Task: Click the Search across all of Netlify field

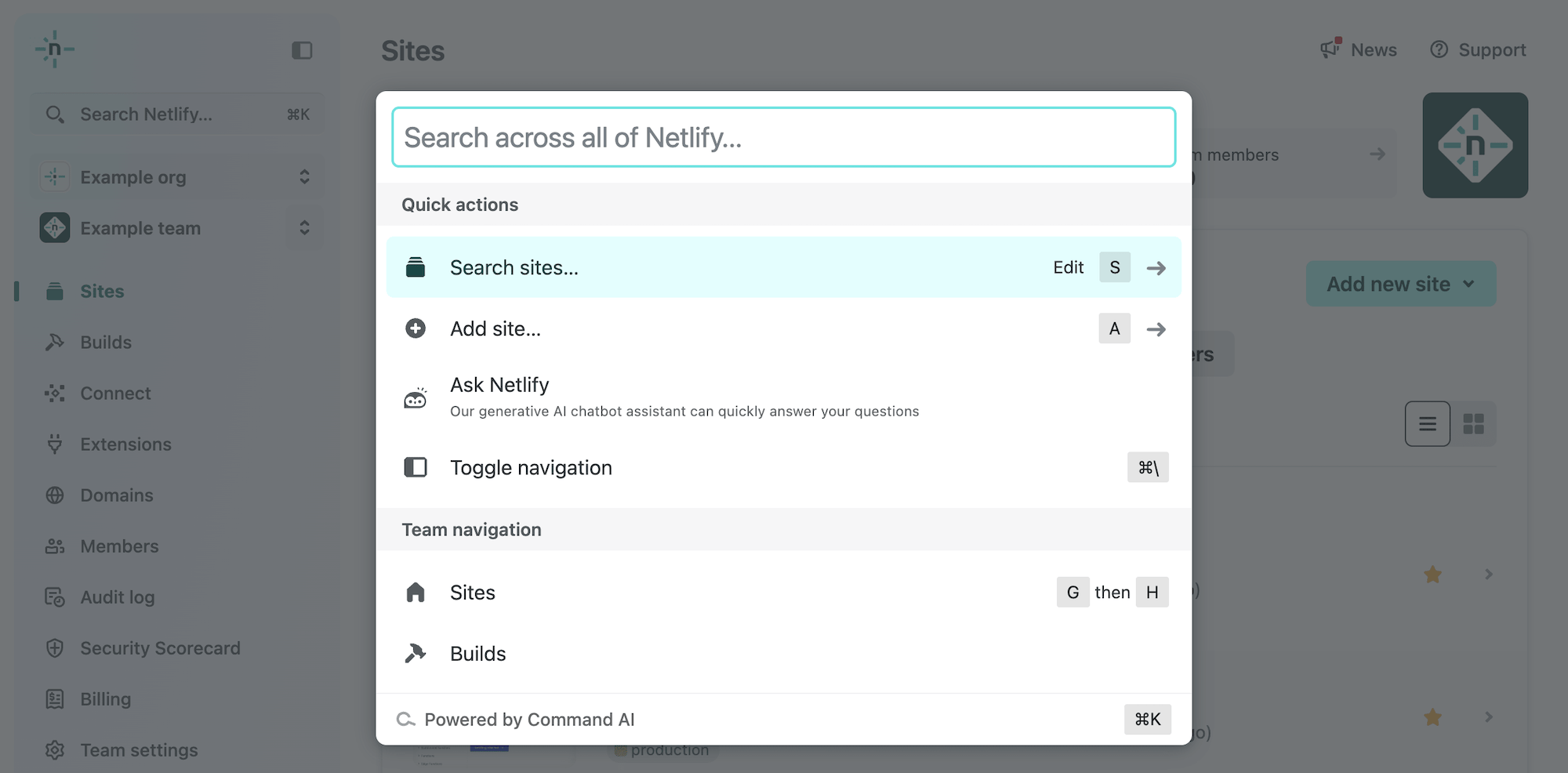Action: pyautogui.click(x=783, y=136)
